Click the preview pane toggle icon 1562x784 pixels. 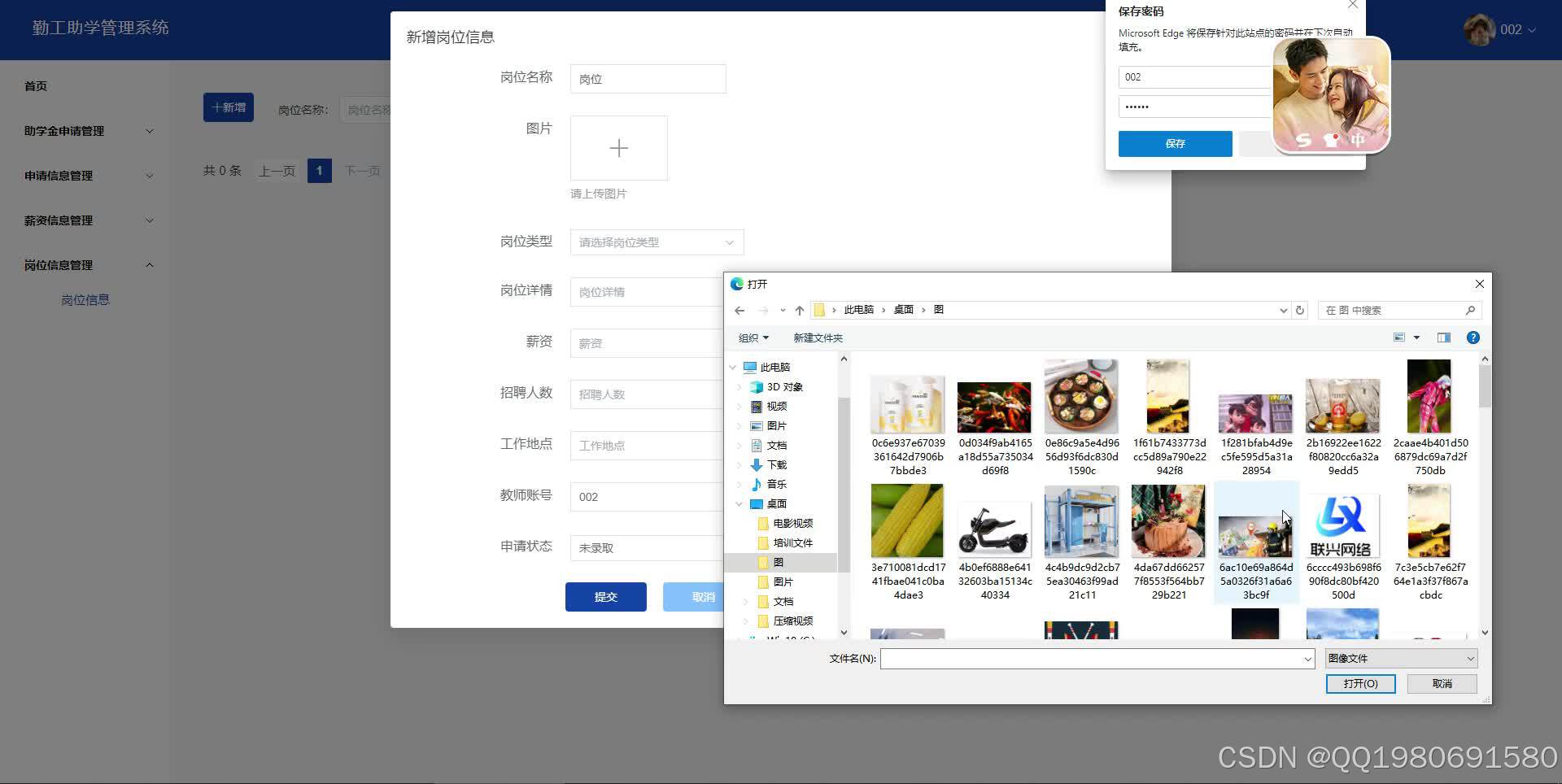click(x=1443, y=338)
